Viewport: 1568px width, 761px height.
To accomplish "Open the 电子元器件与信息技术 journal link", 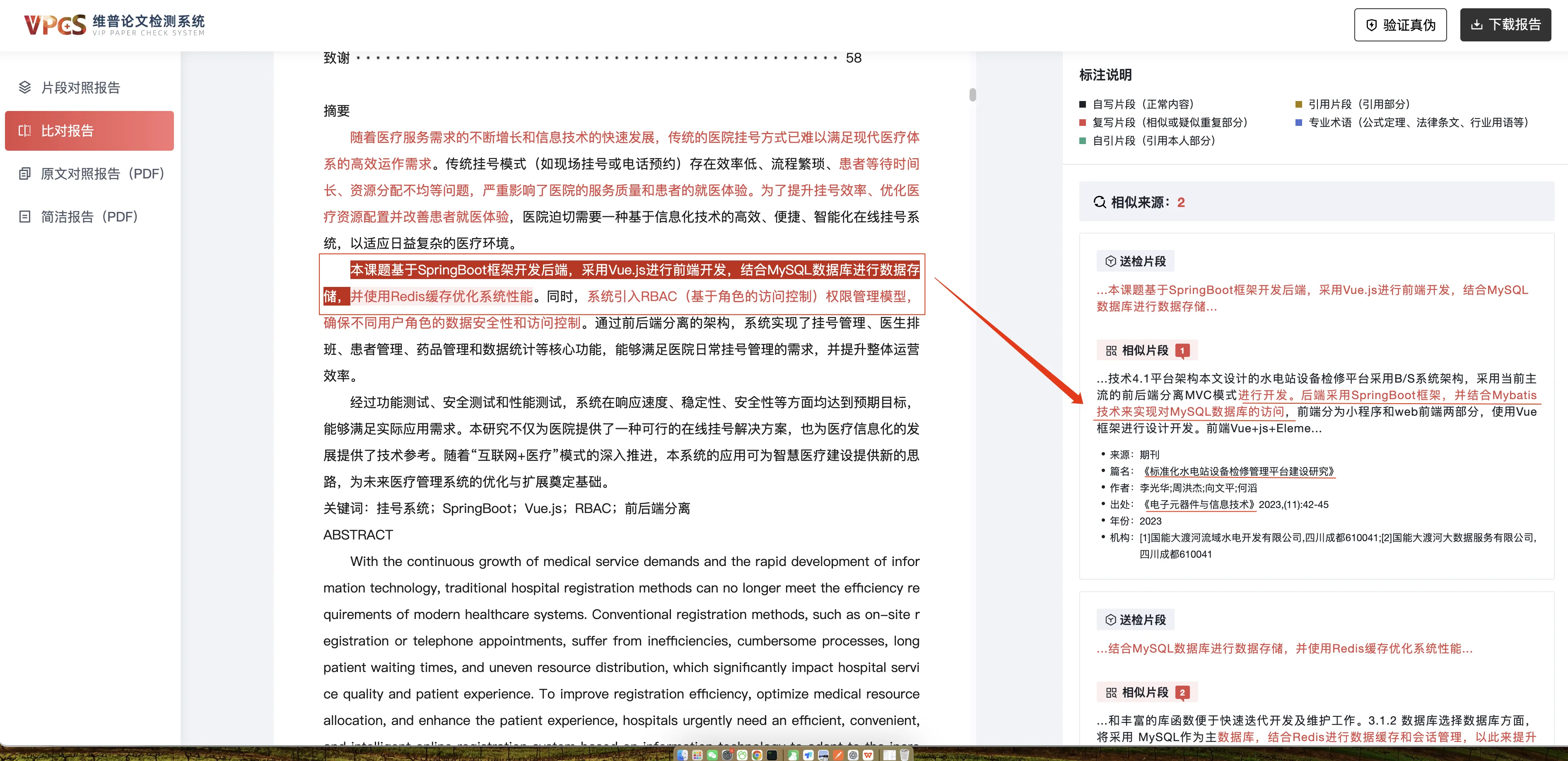I will (x=1197, y=505).
